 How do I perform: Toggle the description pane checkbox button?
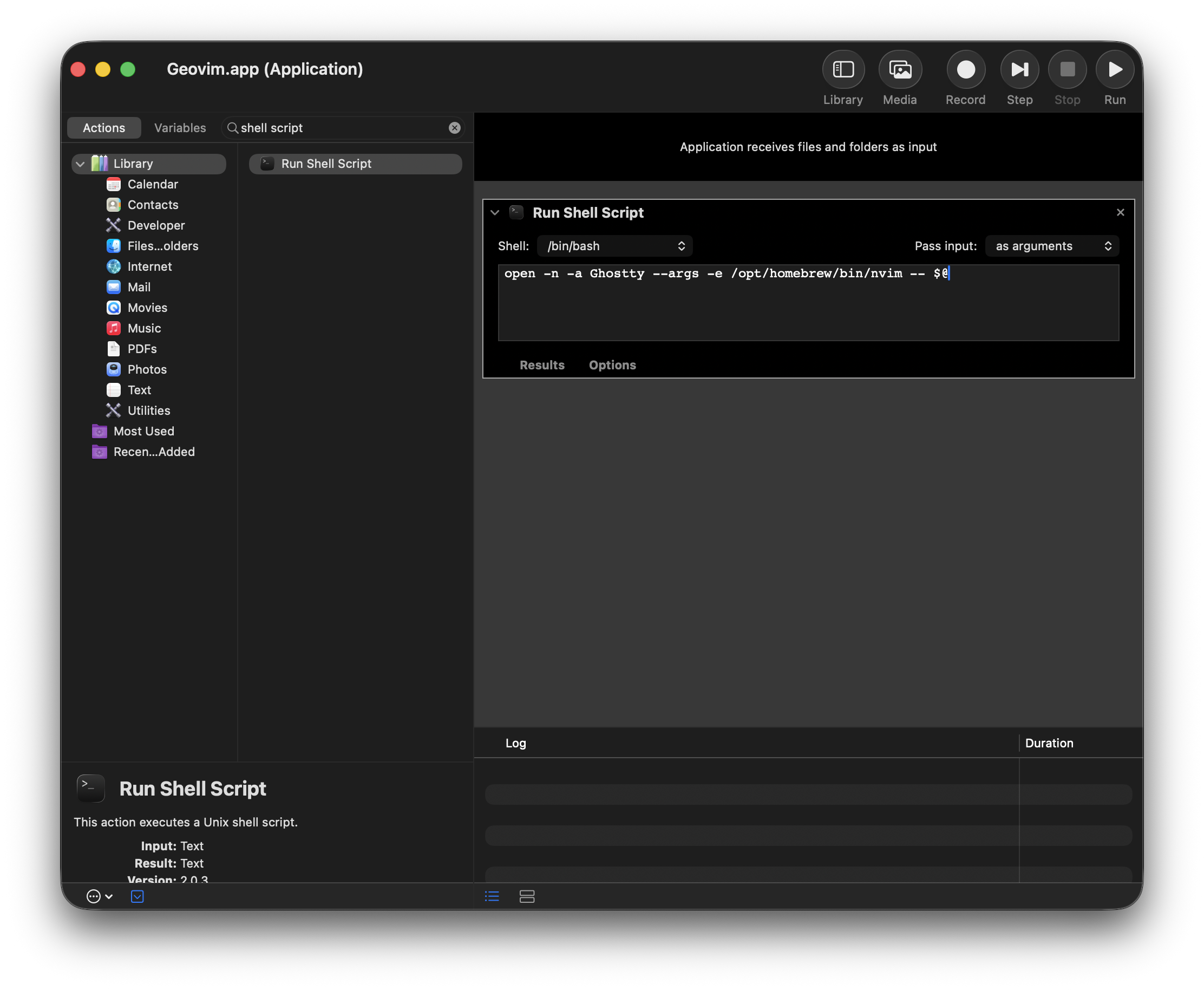pos(138,896)
